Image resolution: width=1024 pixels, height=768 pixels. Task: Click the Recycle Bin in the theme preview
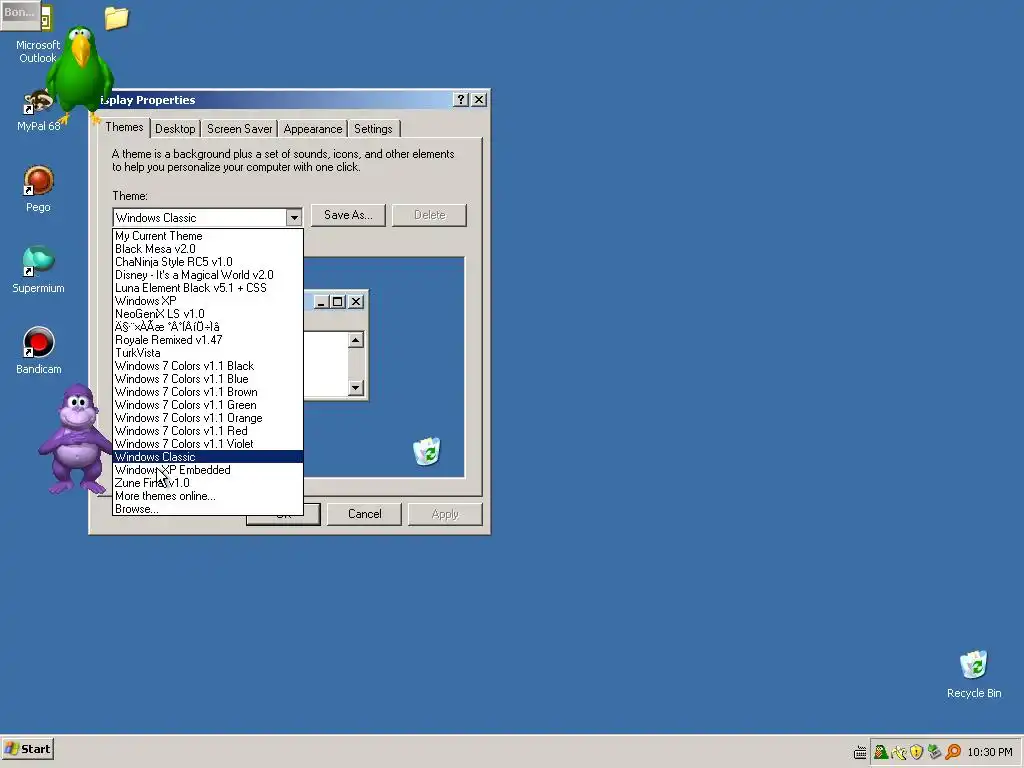pos(427,451)
